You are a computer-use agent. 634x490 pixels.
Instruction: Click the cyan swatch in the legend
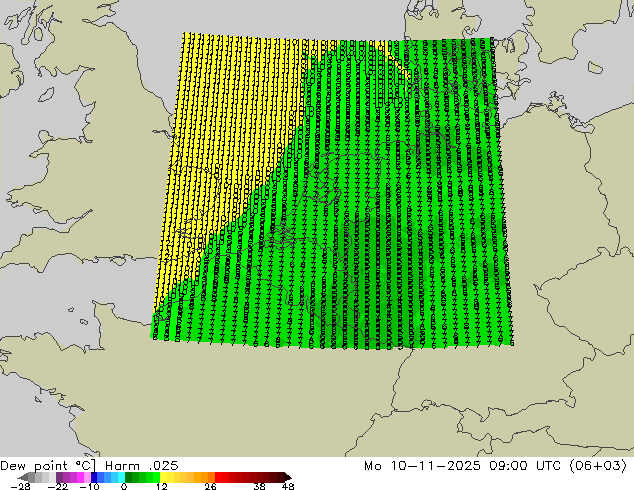click(121, 477)
